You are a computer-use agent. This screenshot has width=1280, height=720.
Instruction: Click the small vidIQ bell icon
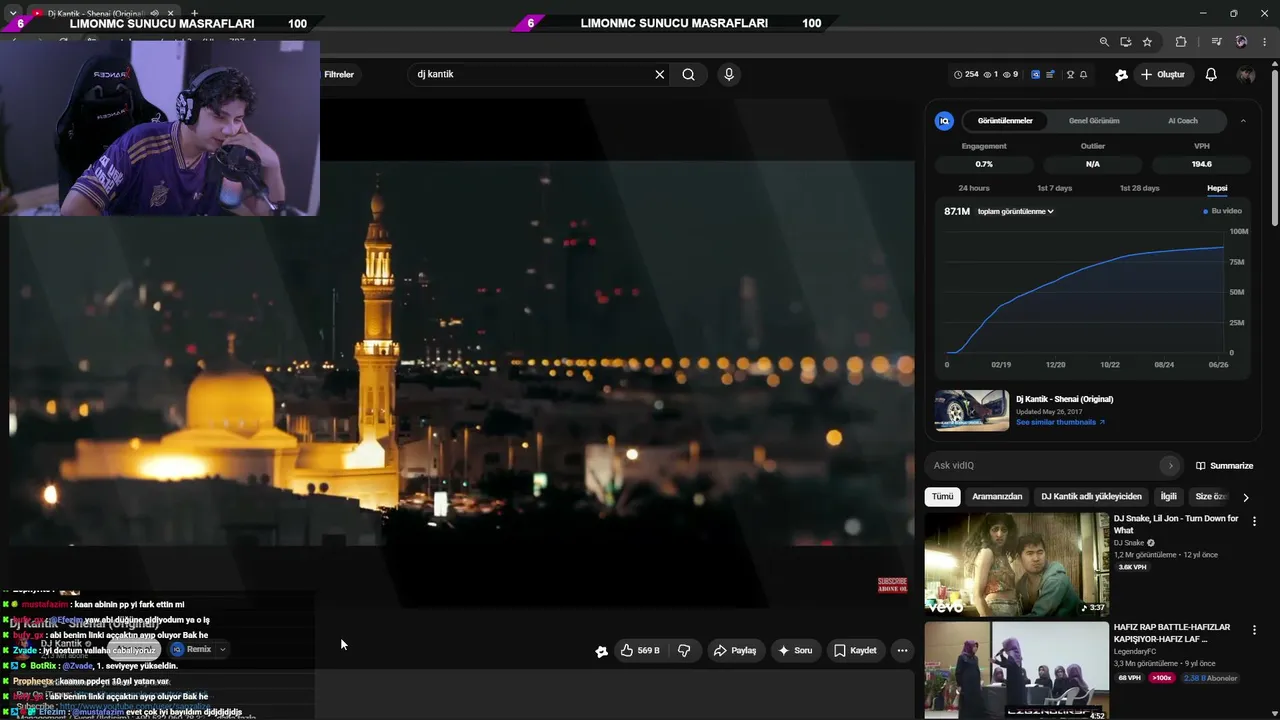[1083, 74]
